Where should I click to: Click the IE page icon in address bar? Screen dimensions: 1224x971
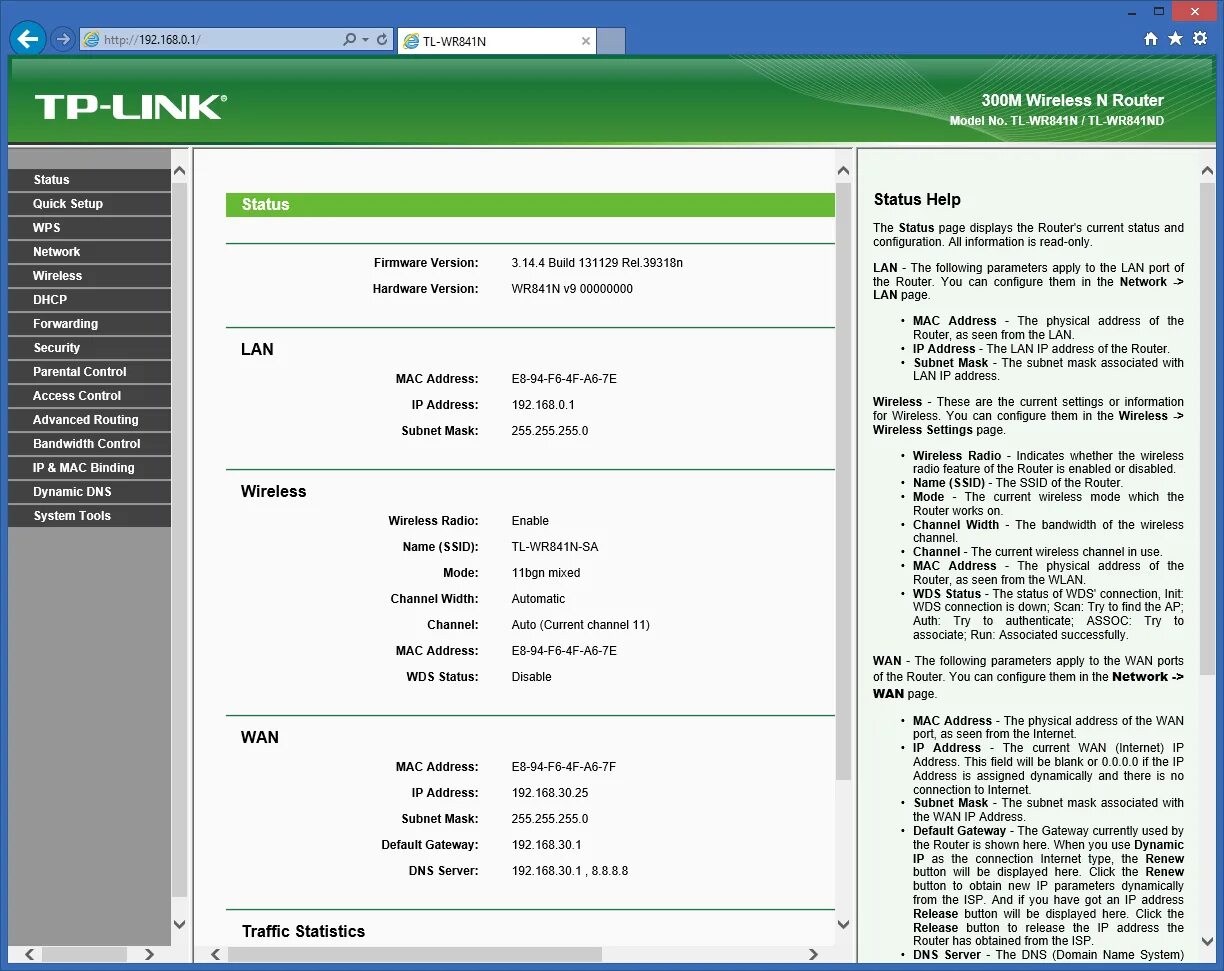[92, 39]
